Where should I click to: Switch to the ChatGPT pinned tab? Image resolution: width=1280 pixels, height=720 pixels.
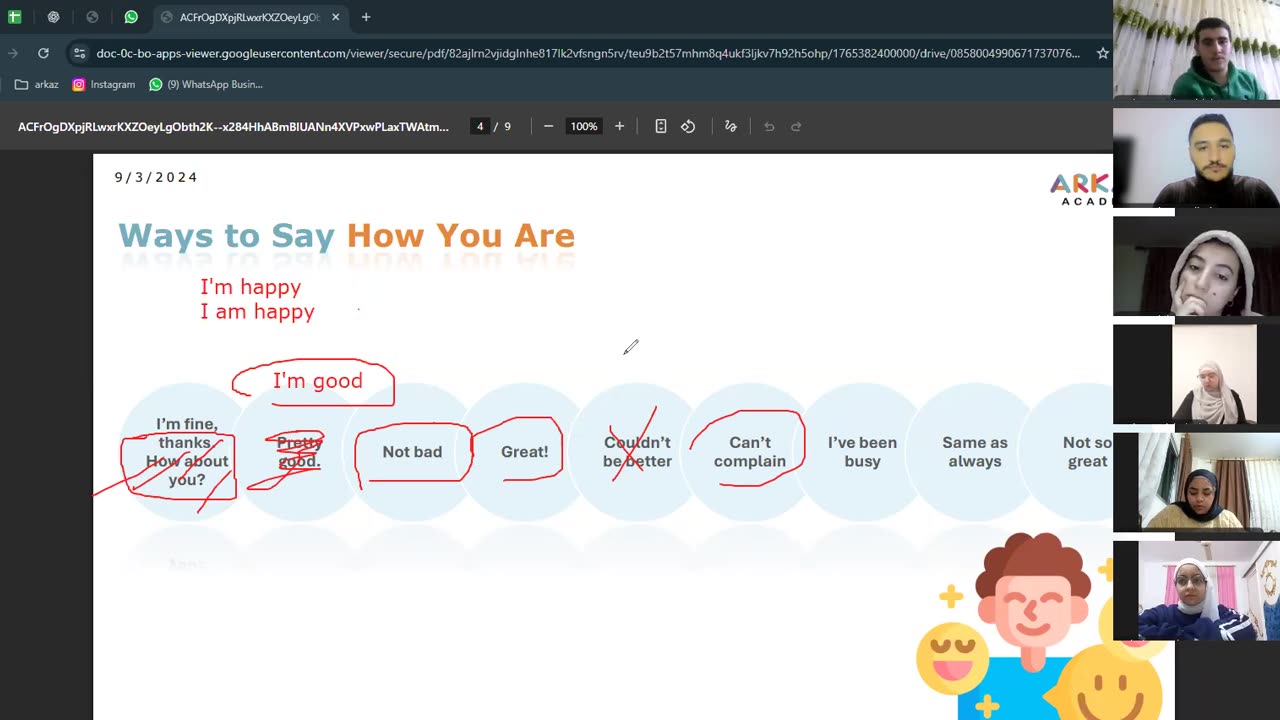[53, 17]
